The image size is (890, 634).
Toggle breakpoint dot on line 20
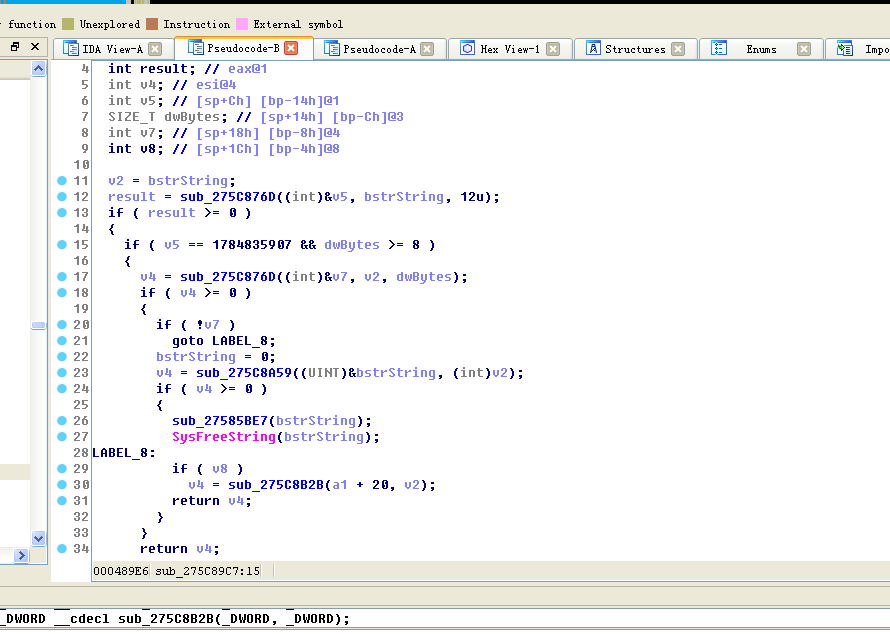click(x=62, y=325)
